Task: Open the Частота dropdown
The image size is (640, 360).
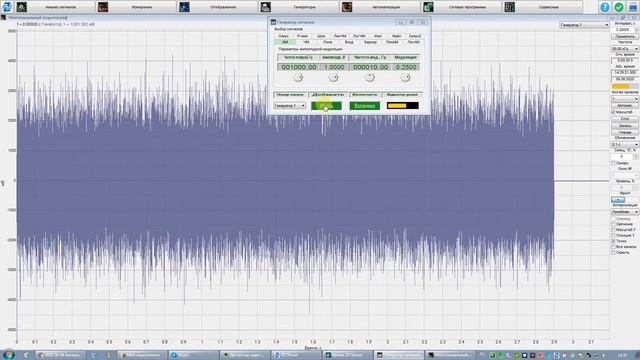Action: (624, 49)
